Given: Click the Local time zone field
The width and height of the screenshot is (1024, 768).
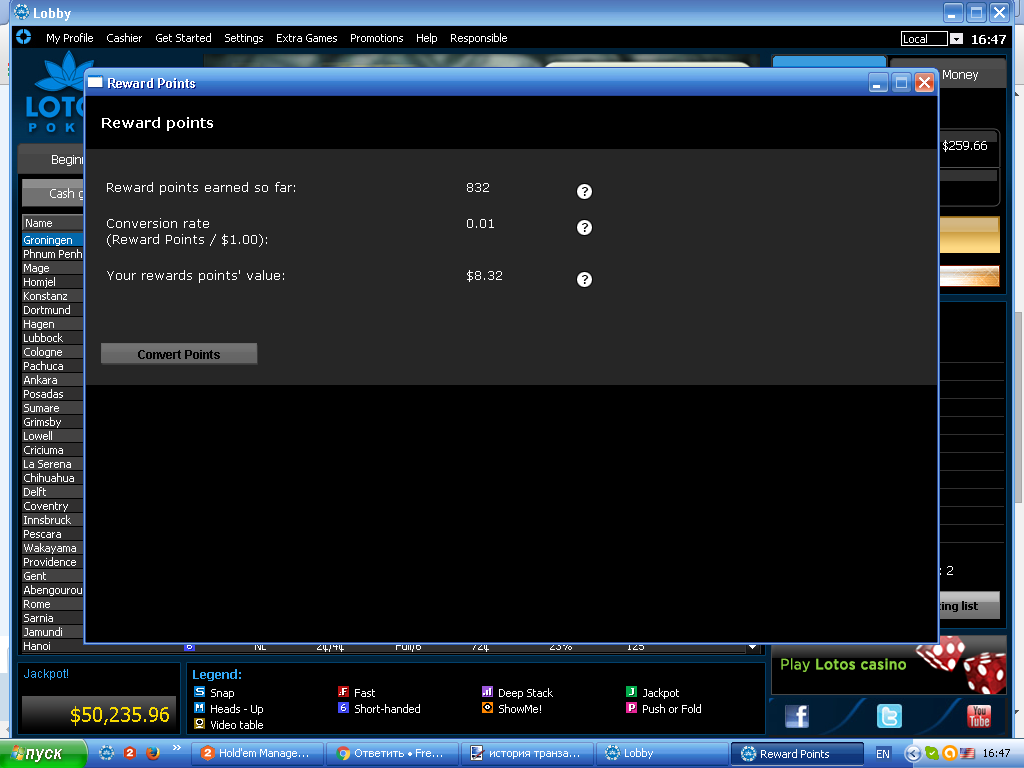Looking at the screenshot, I should point(923,39).
